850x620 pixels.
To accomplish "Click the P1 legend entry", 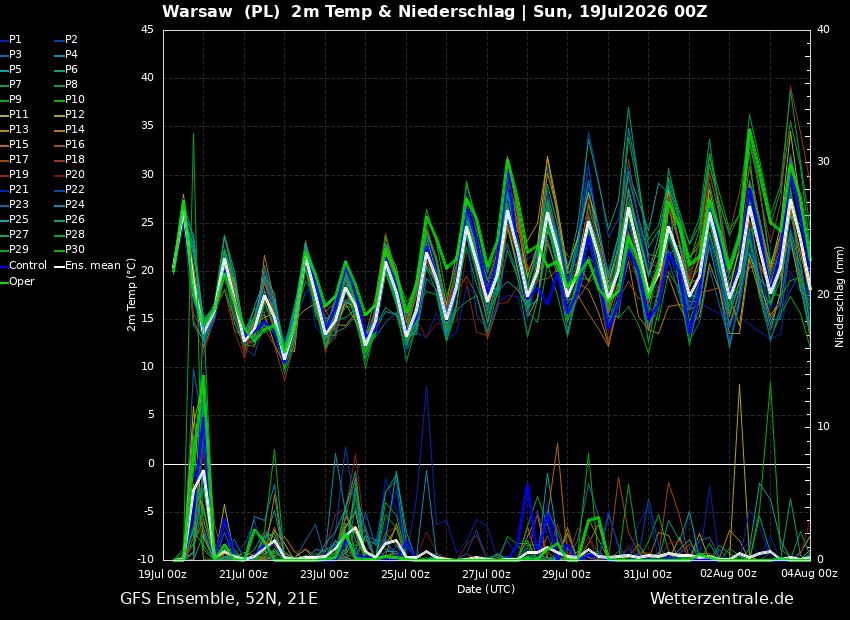I will click(x=11, y=40).
